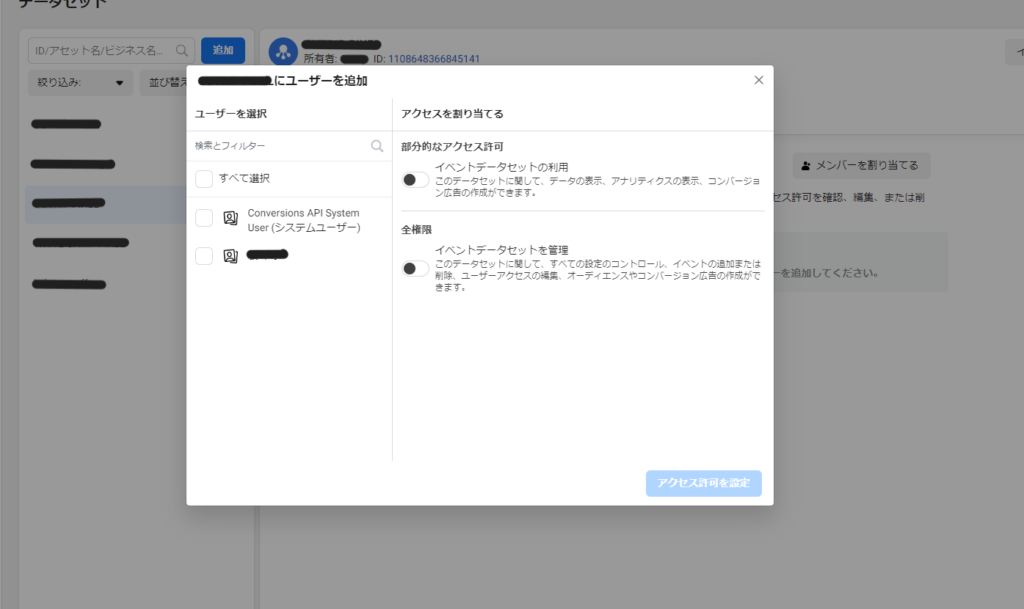
Task: Click the blue dataset avatar icon
Action: (283, 51)
